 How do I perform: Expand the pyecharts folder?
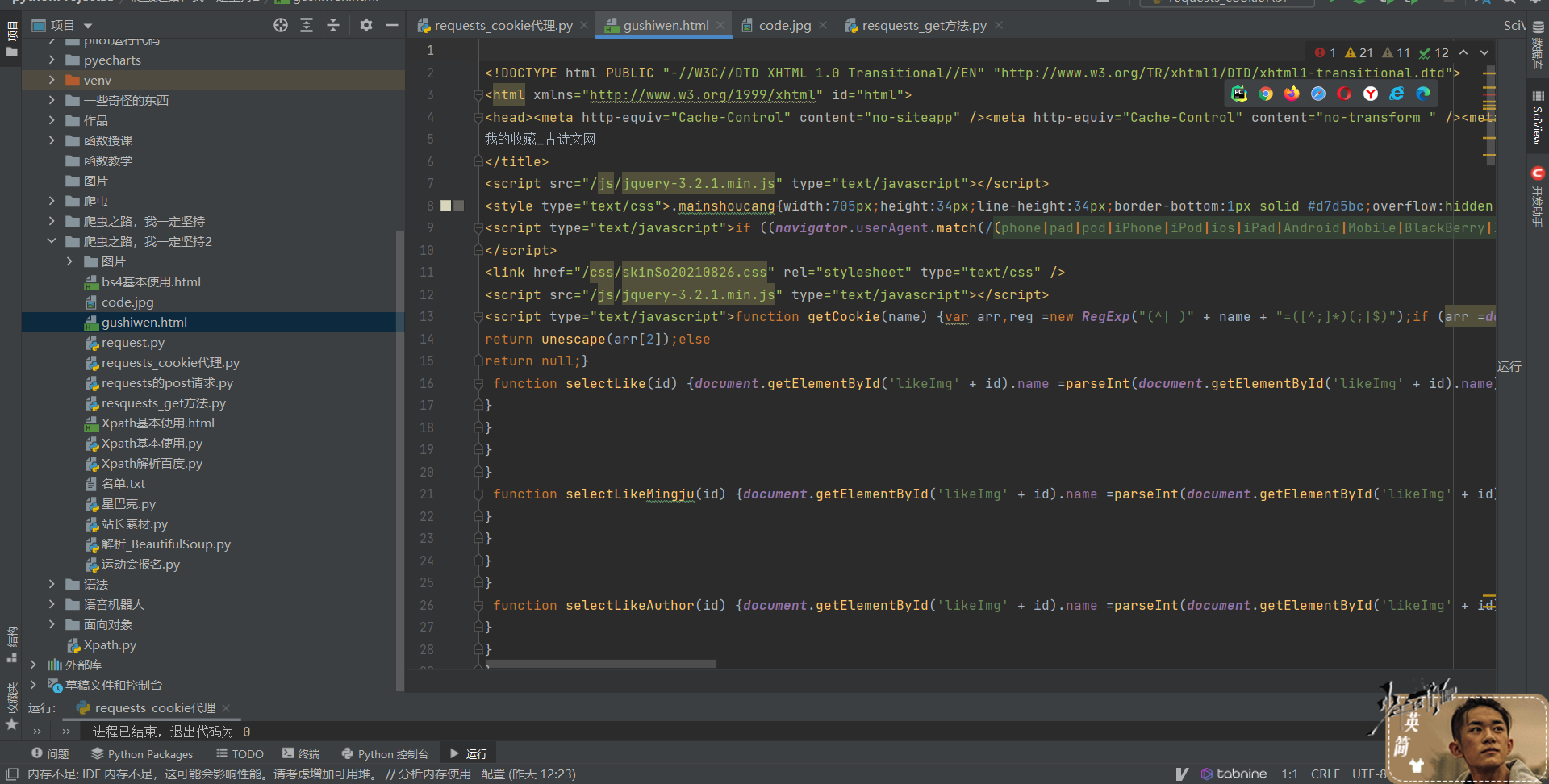pos(52,60)
